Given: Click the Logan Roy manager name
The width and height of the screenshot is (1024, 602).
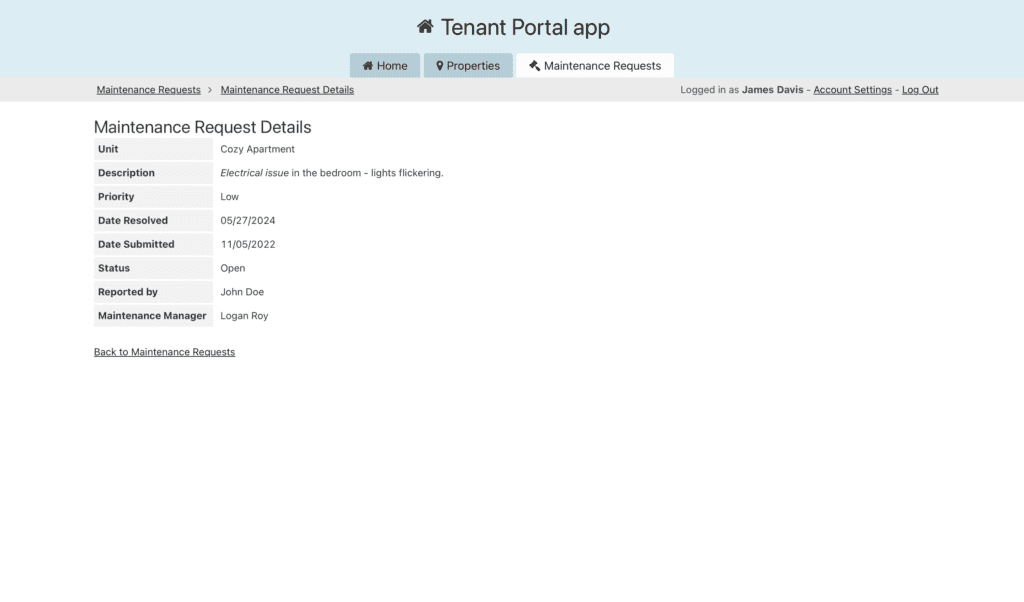Looking at the screenshot, I should 244,316.
